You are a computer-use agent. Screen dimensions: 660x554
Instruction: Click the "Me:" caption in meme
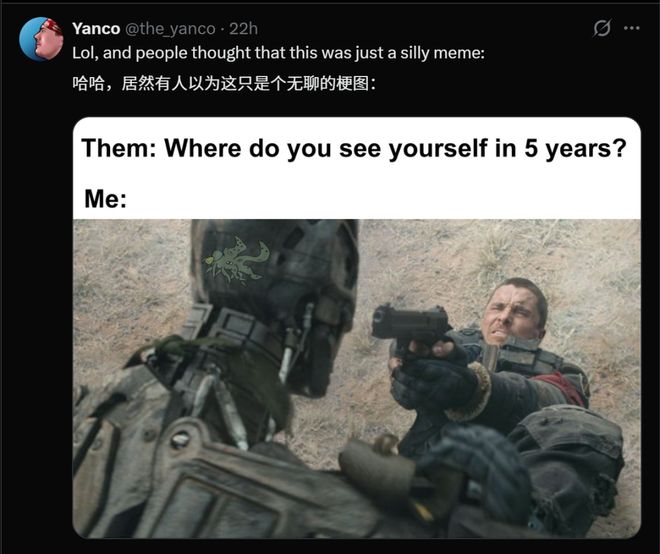pos(105,198)
